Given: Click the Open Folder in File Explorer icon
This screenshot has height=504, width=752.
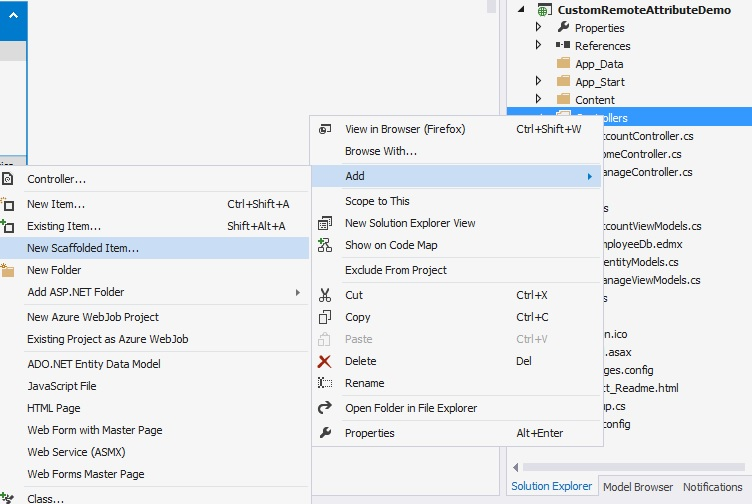Looking at the screenshot, I should [324, 408].
